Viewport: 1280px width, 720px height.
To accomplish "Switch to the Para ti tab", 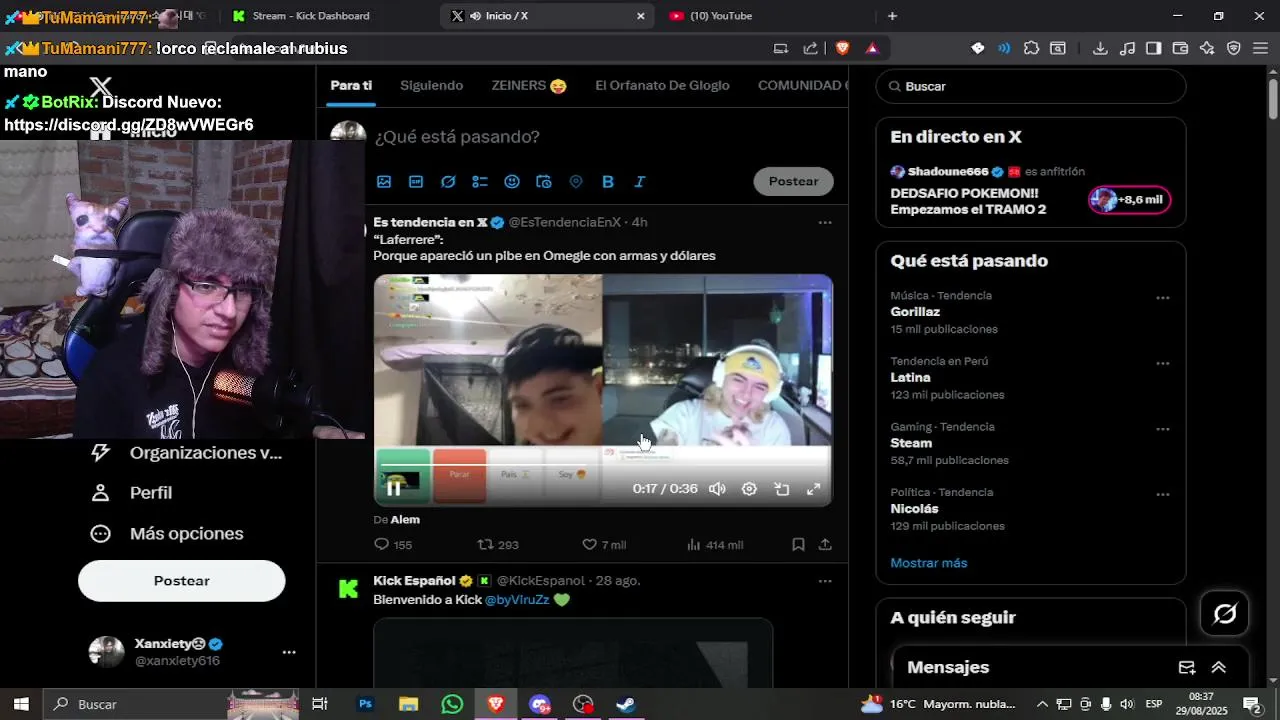I will click(x=351, y=86).
